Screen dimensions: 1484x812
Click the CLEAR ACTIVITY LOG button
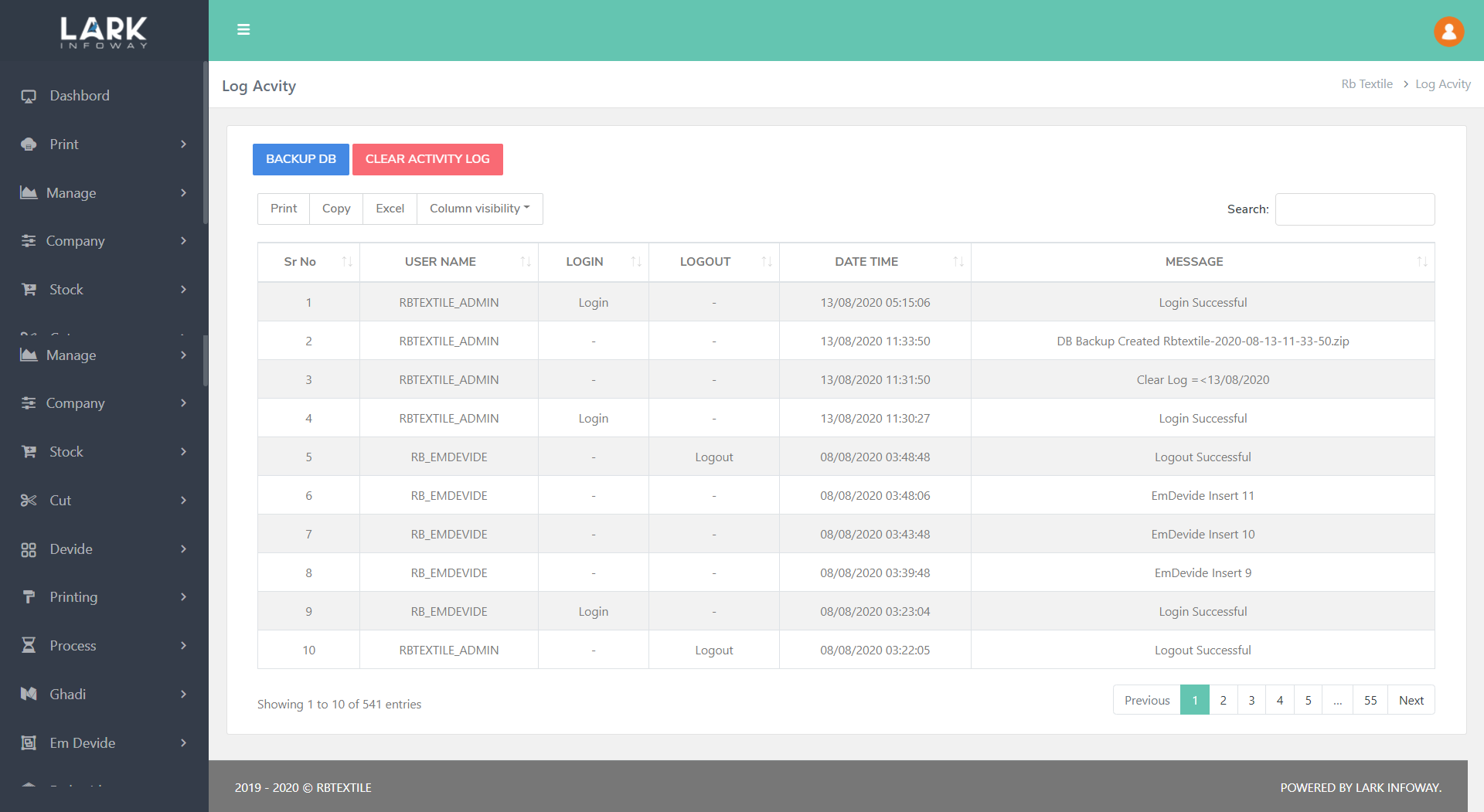point(427,159)
